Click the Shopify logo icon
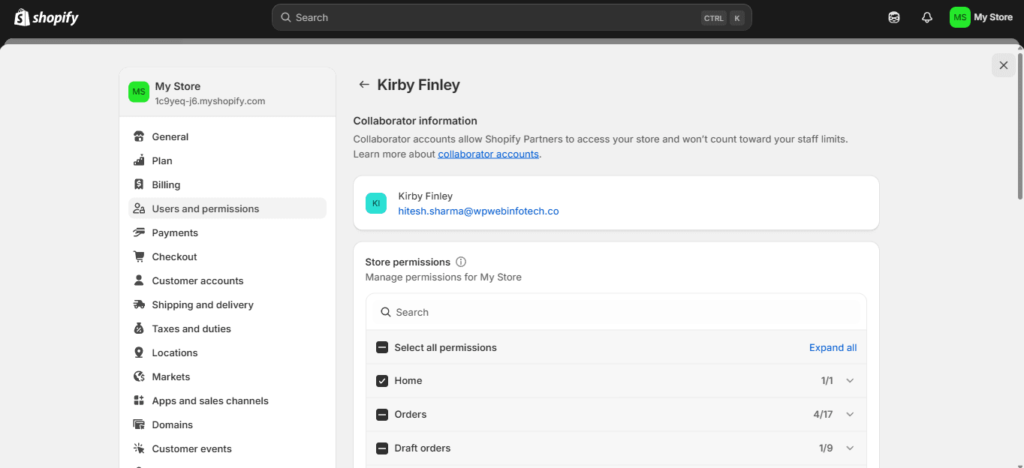This screenshot has width=1024, height=468. tap(22, 18)
